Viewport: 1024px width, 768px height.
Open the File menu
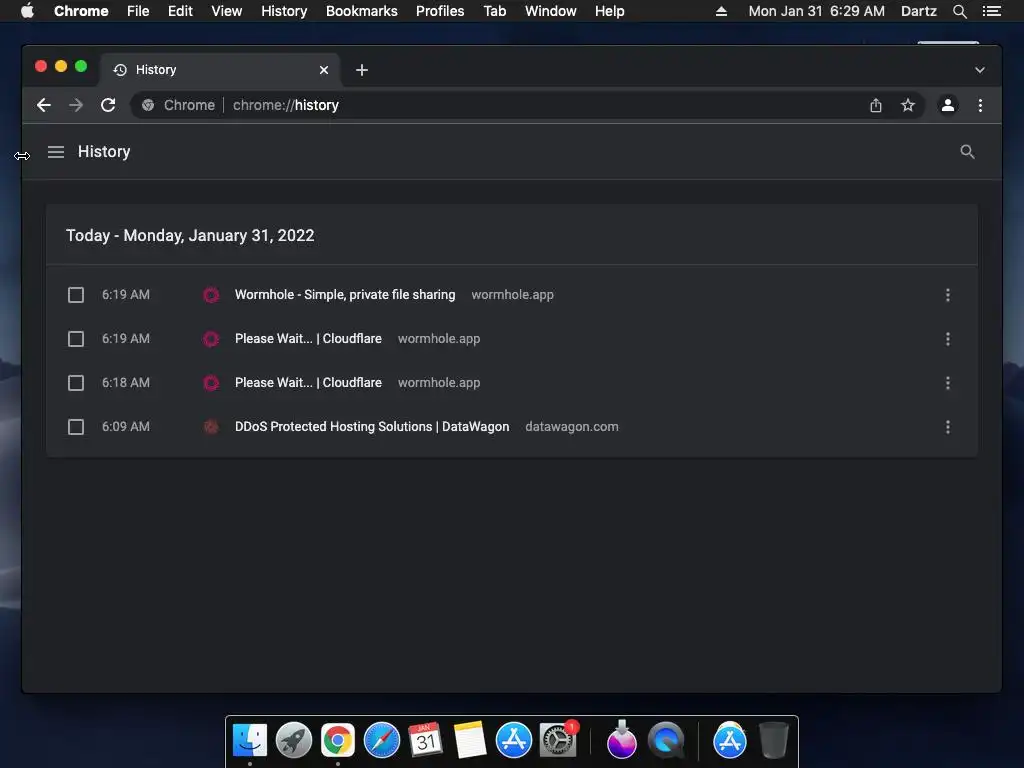click(138, 11)
